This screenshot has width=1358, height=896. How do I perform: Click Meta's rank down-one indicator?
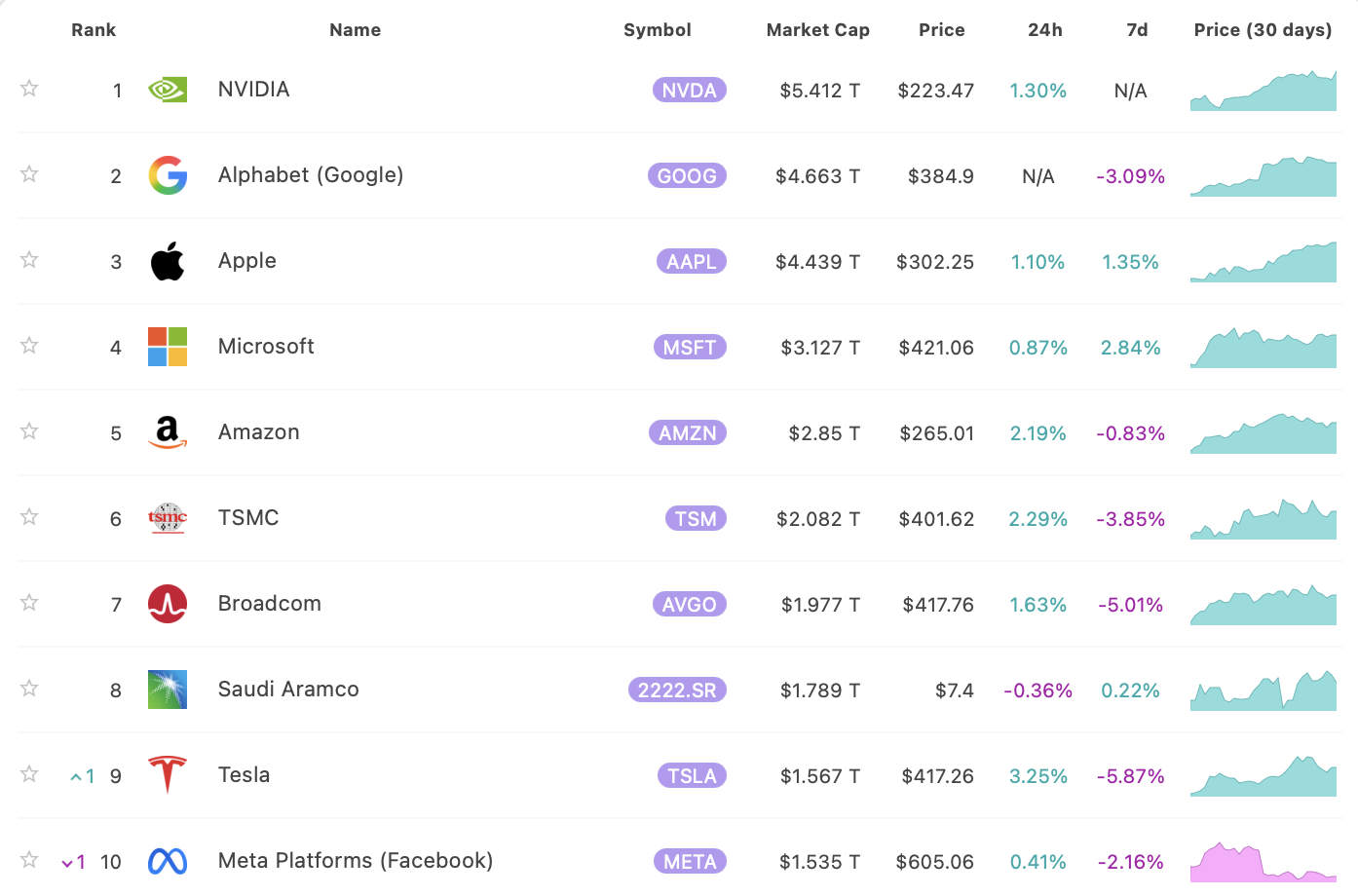pos(74,862)
